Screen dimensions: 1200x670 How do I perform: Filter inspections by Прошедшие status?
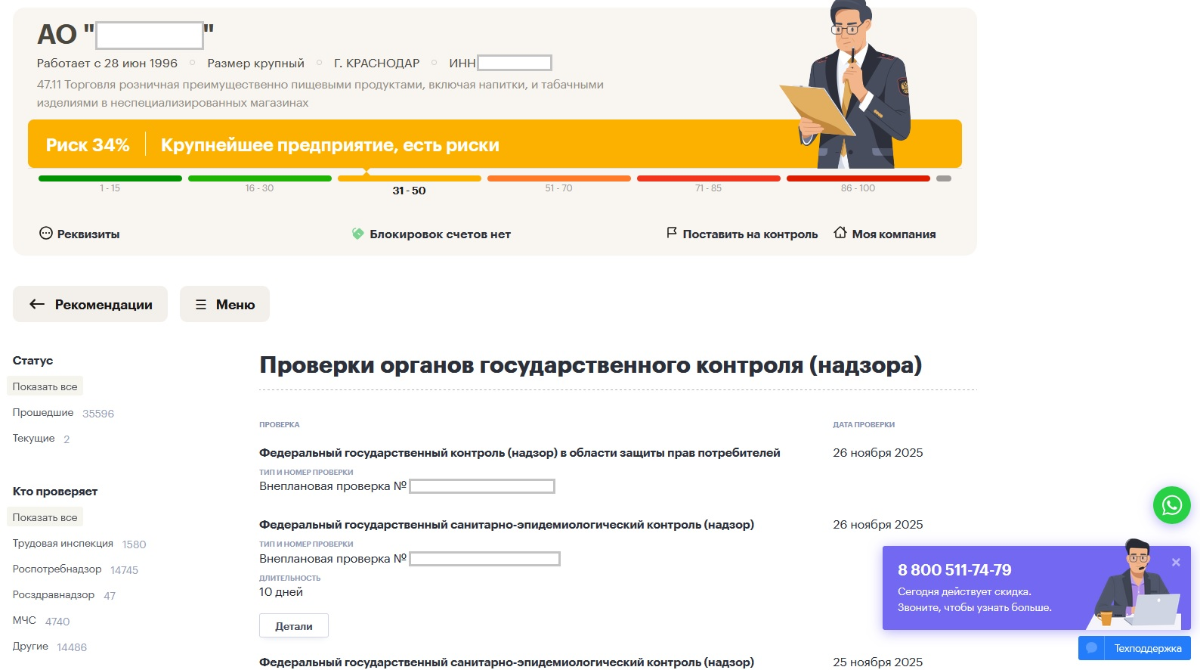click(x=43, y=413)
